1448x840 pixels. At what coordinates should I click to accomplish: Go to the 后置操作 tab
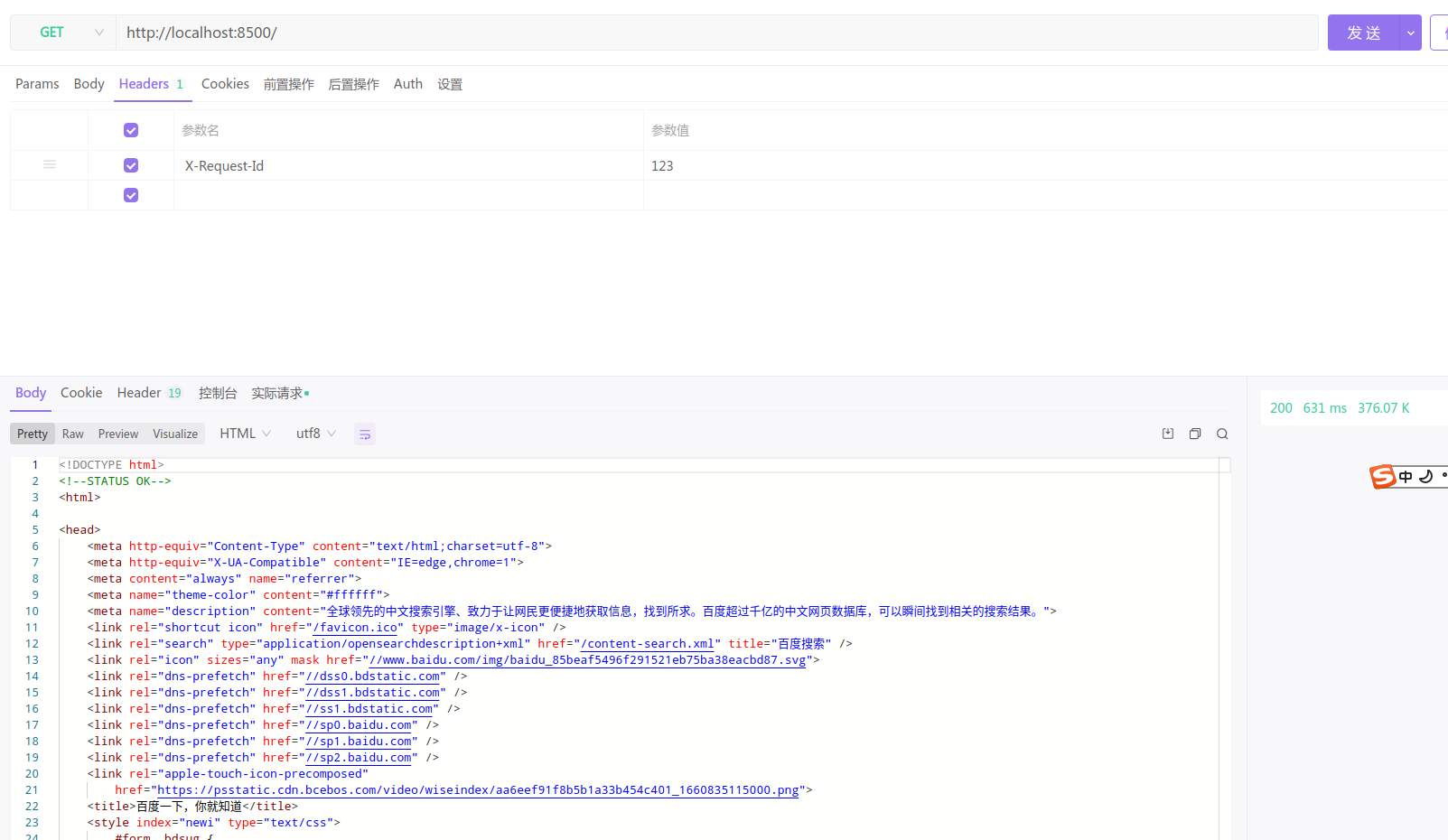coord(354,84)
